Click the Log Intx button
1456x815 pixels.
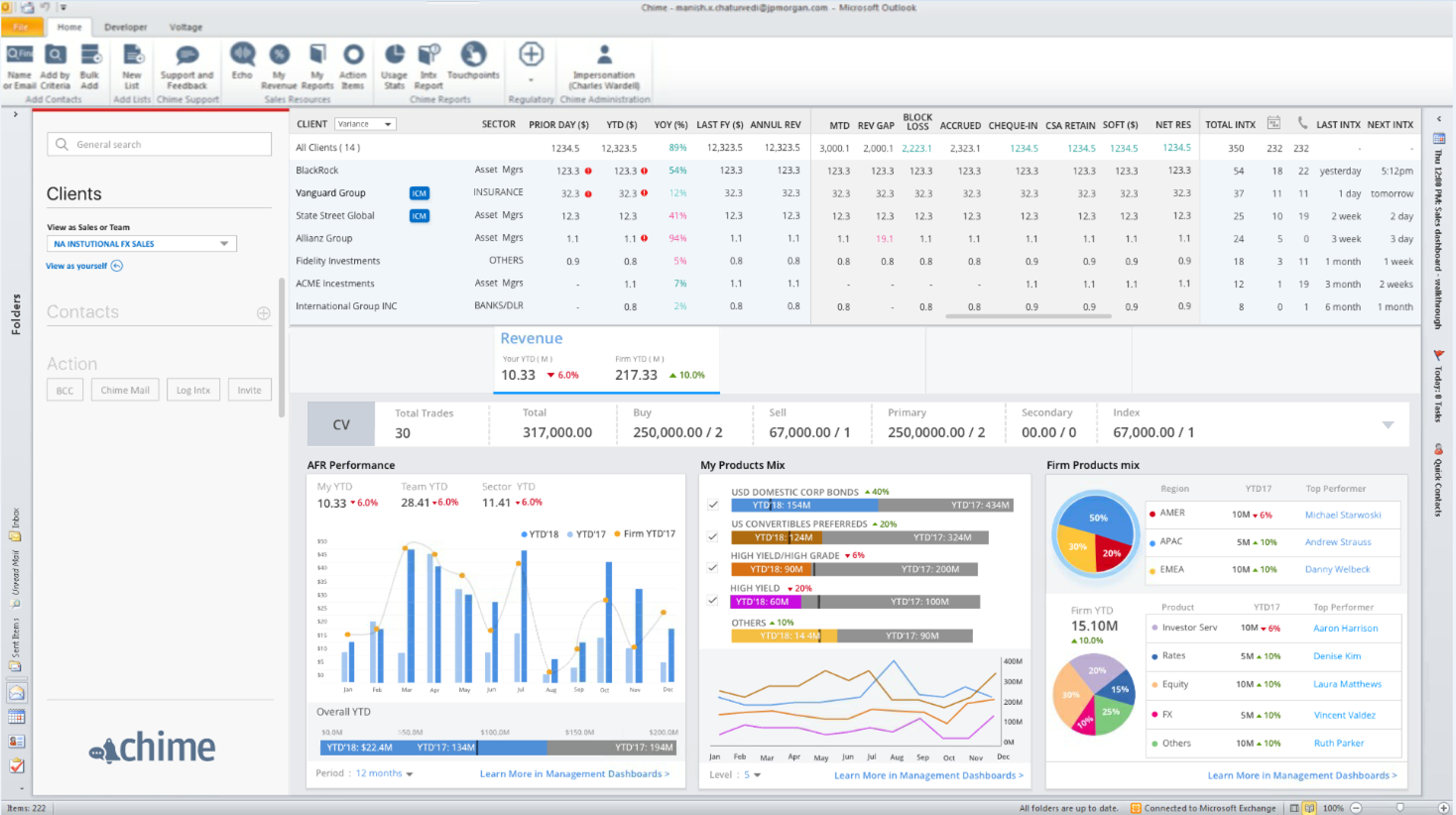pos(193,391)
